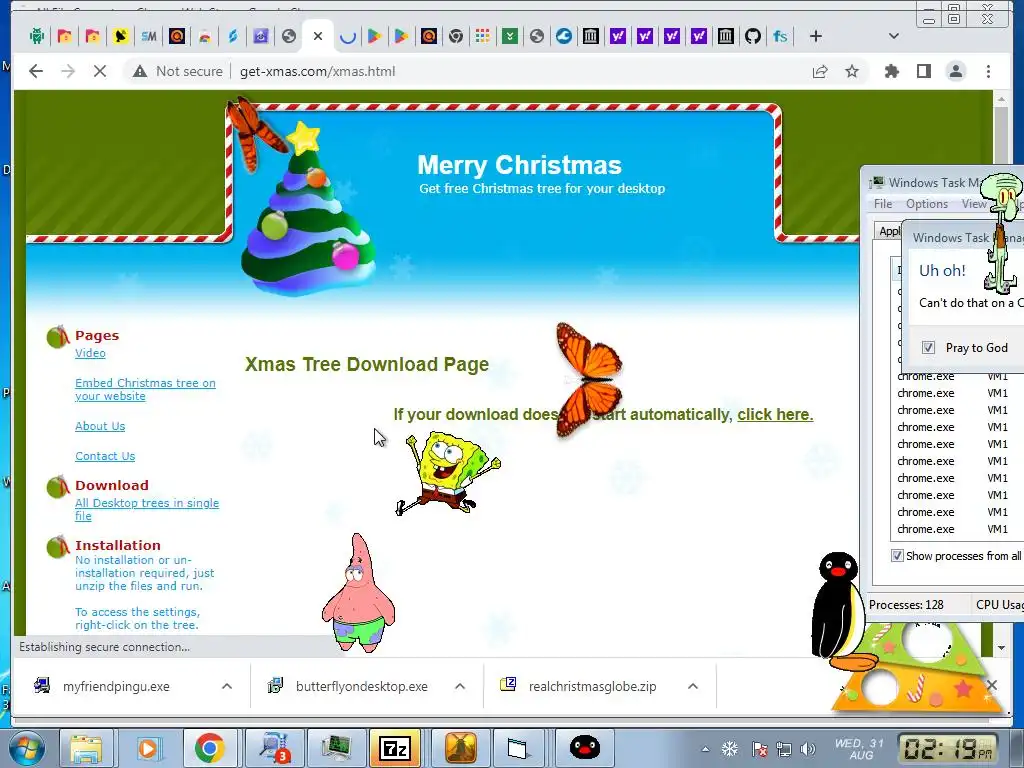Toggle Show processes from all users checkbox
Image resolution: width=1024 pixels, height=768 pixels.
897,556
